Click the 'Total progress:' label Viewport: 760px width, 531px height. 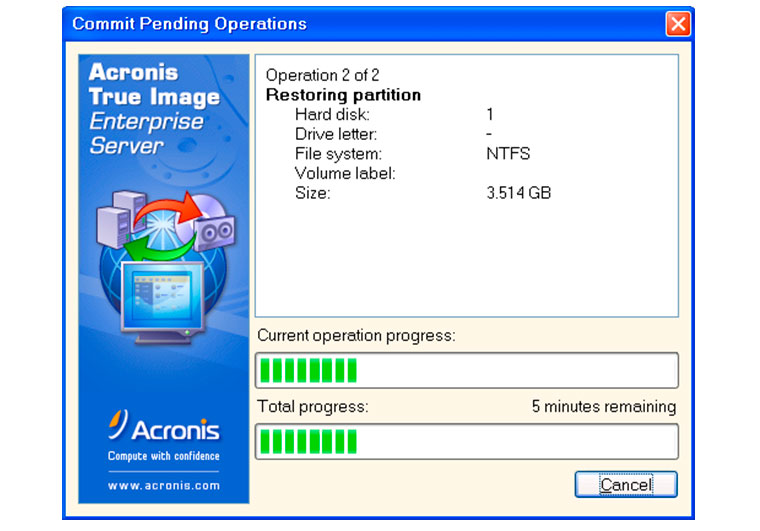pyautogui.click(x=313, y=406)
